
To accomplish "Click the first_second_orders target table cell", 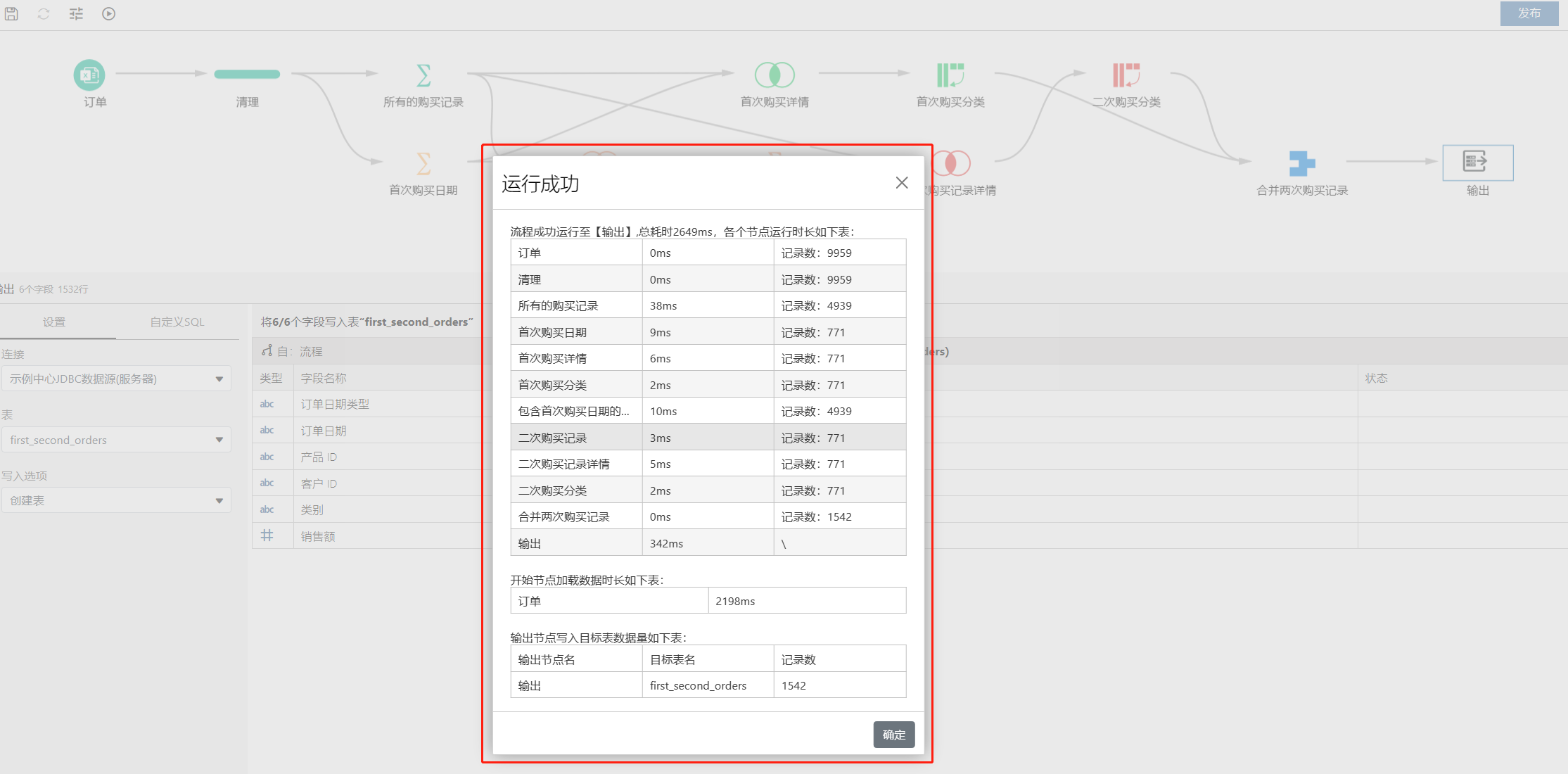I will 708,685.
